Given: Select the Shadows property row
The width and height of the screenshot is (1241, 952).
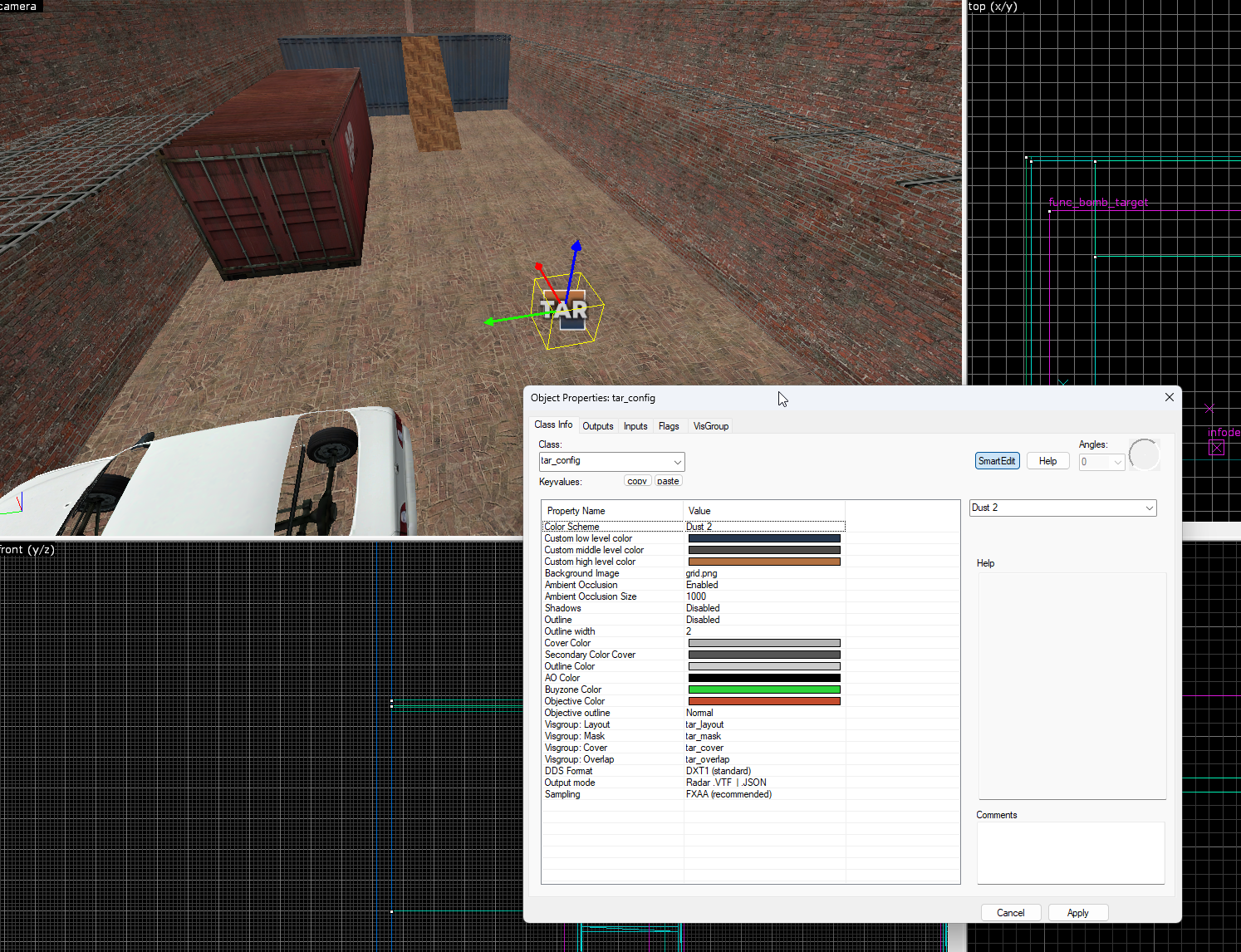Looking at the screenshot, I should tap(694, 608).
